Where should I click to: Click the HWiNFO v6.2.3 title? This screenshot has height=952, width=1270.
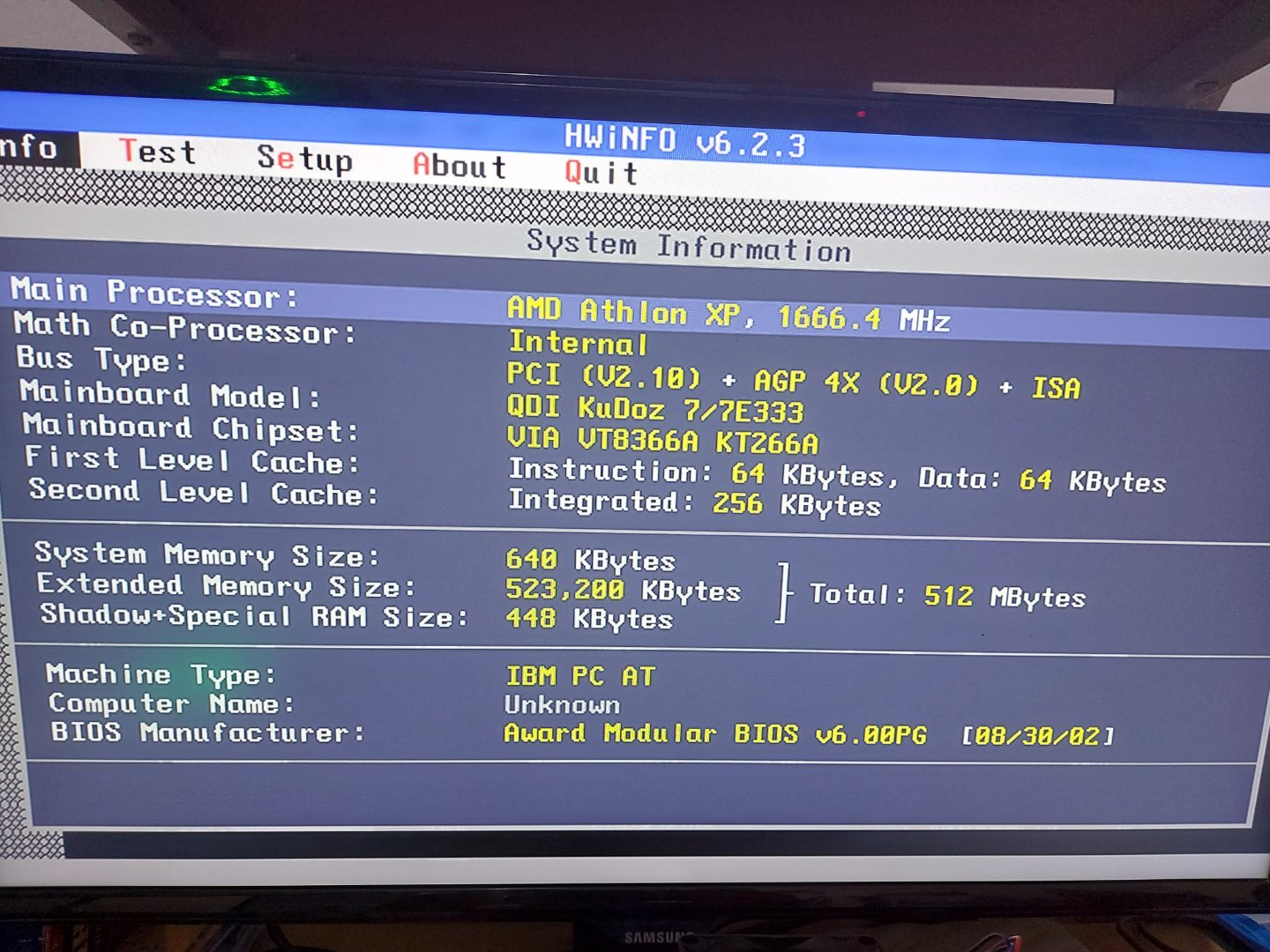pos(684,140)
